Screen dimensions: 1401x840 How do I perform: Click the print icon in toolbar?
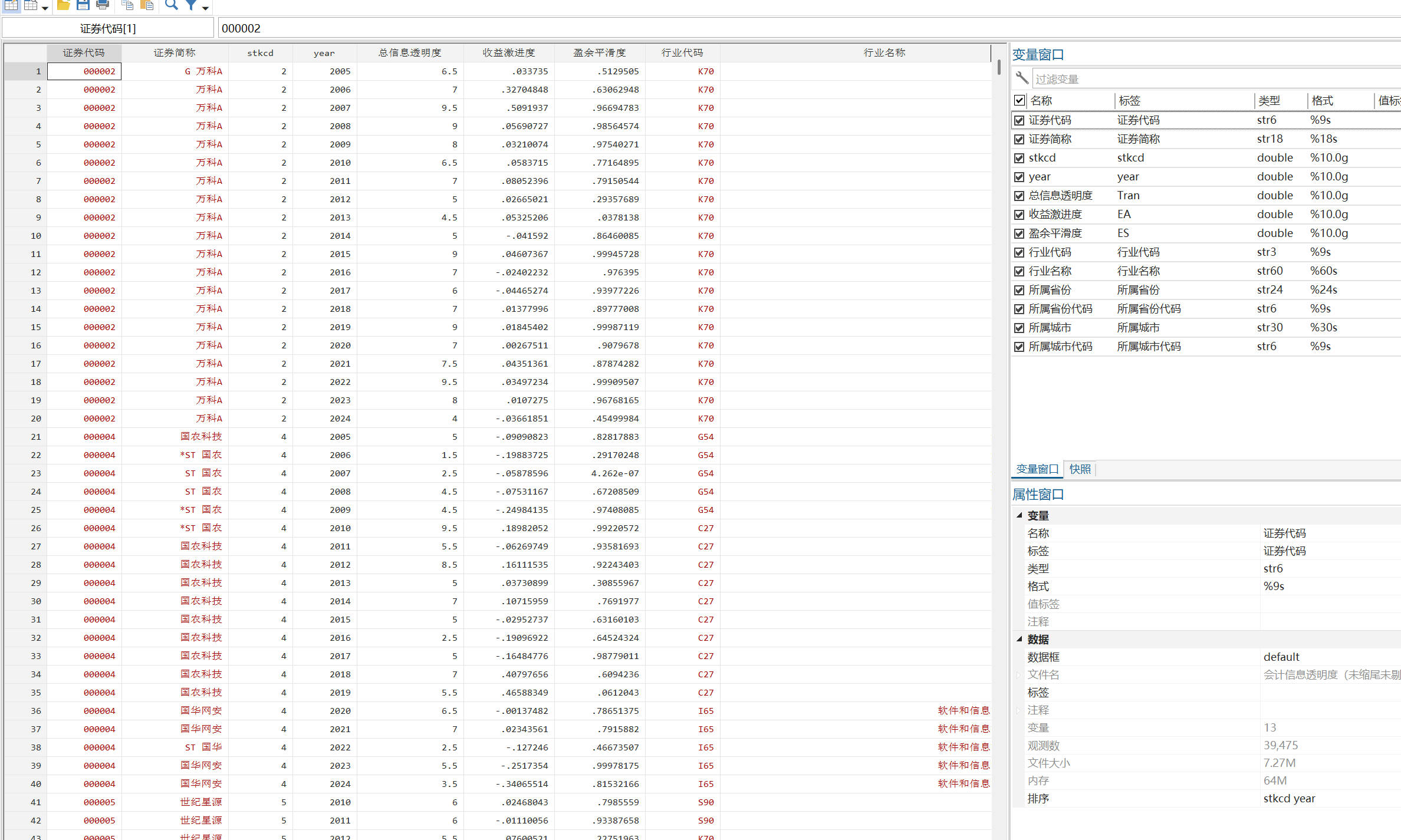point(103,5)
